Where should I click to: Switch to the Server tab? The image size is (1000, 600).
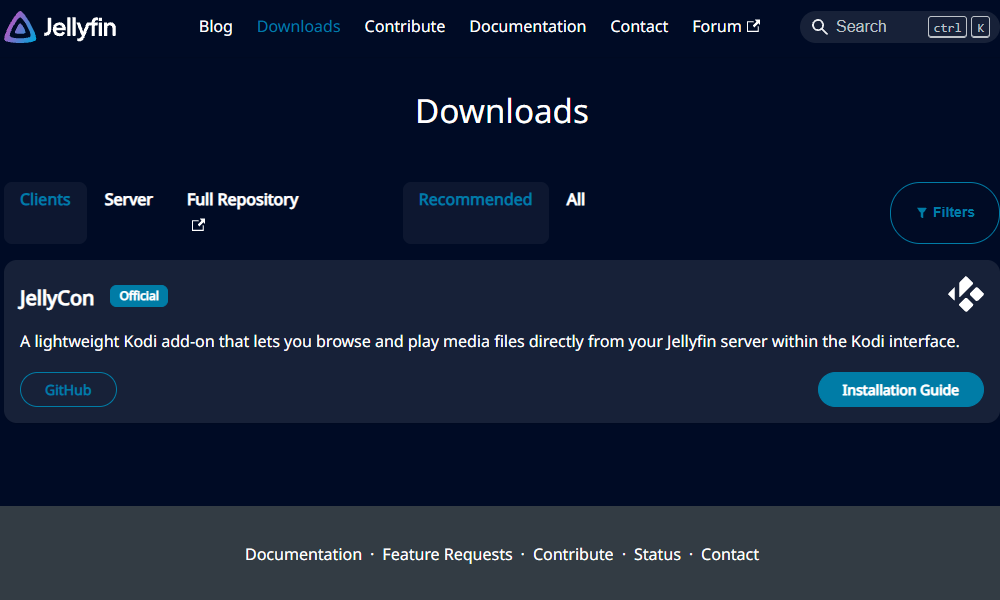[128, 200]
